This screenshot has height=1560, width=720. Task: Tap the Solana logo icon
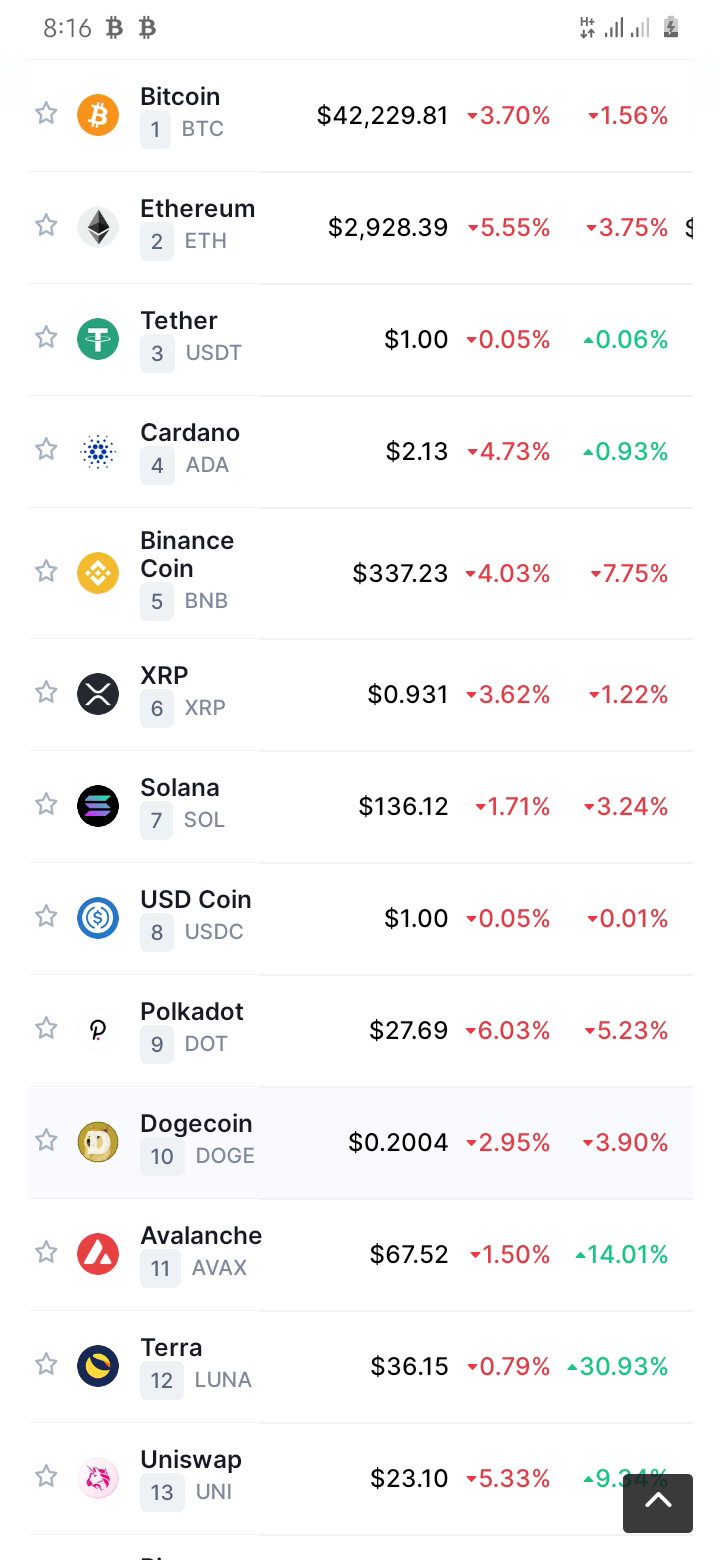coord(98,806)
